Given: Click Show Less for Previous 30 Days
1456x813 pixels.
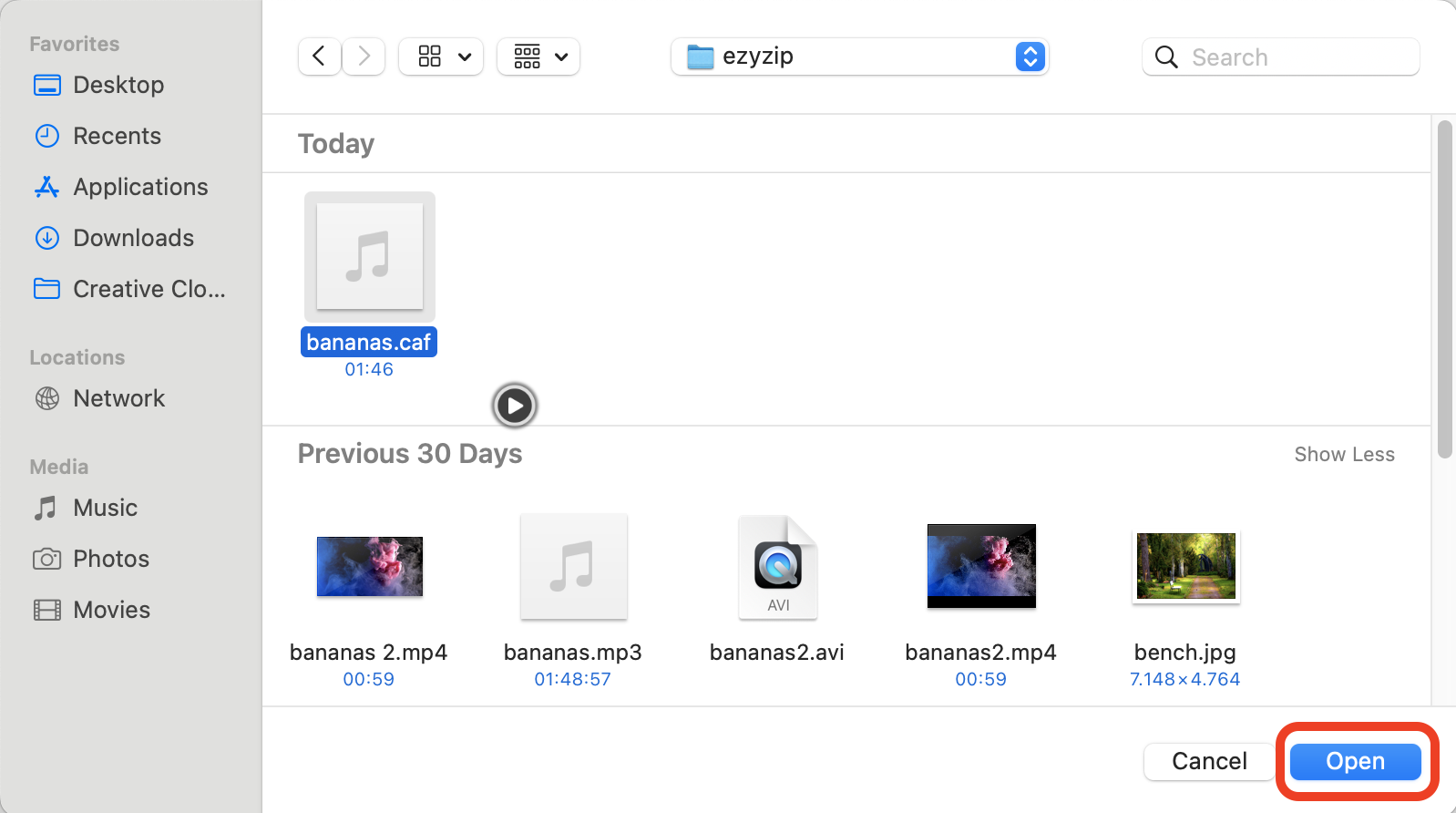Looking at the screenshot, I should [x=1345, y=454].
